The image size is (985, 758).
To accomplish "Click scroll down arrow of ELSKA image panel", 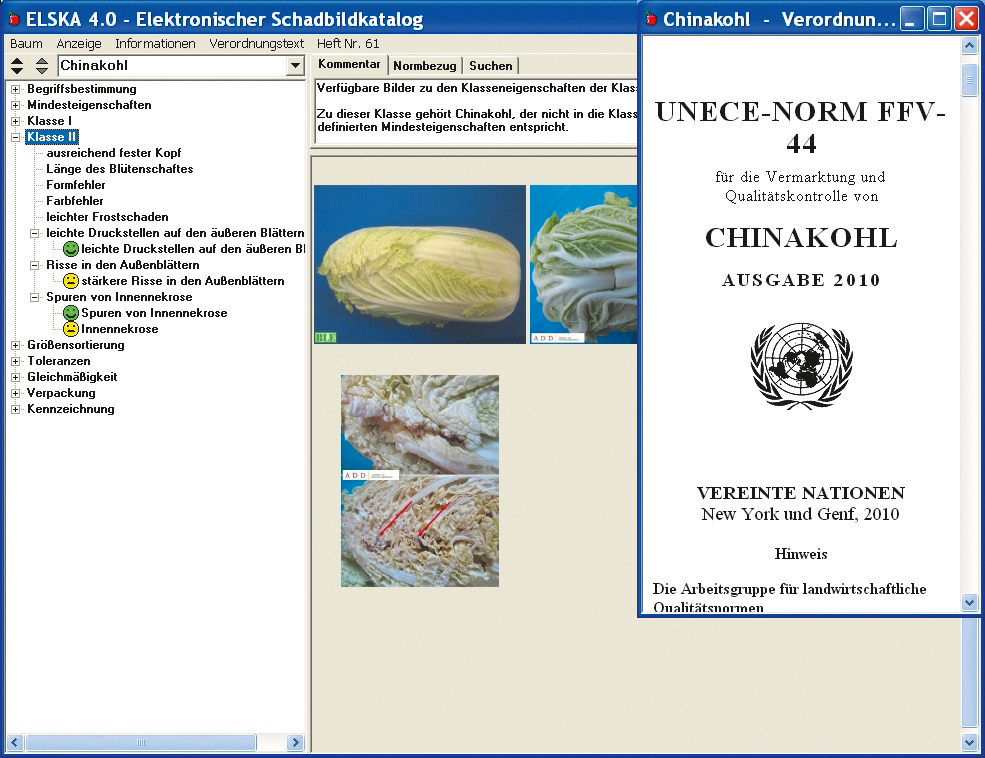I will 969,742.
